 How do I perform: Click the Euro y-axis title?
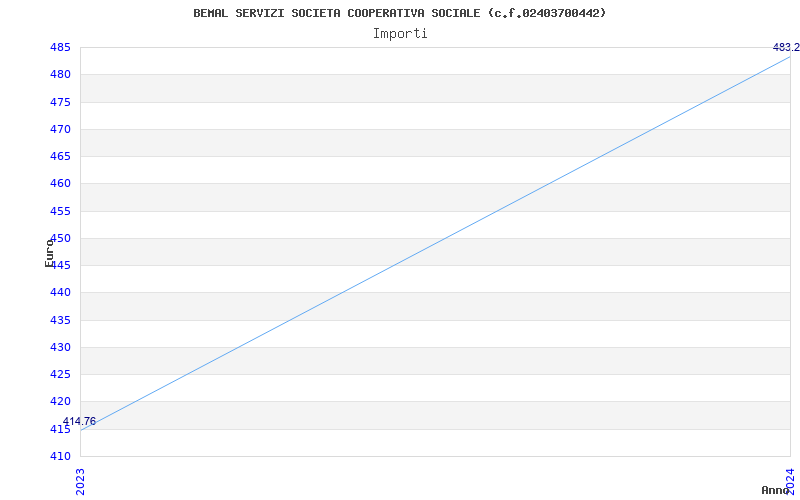(x=49, y=253)
